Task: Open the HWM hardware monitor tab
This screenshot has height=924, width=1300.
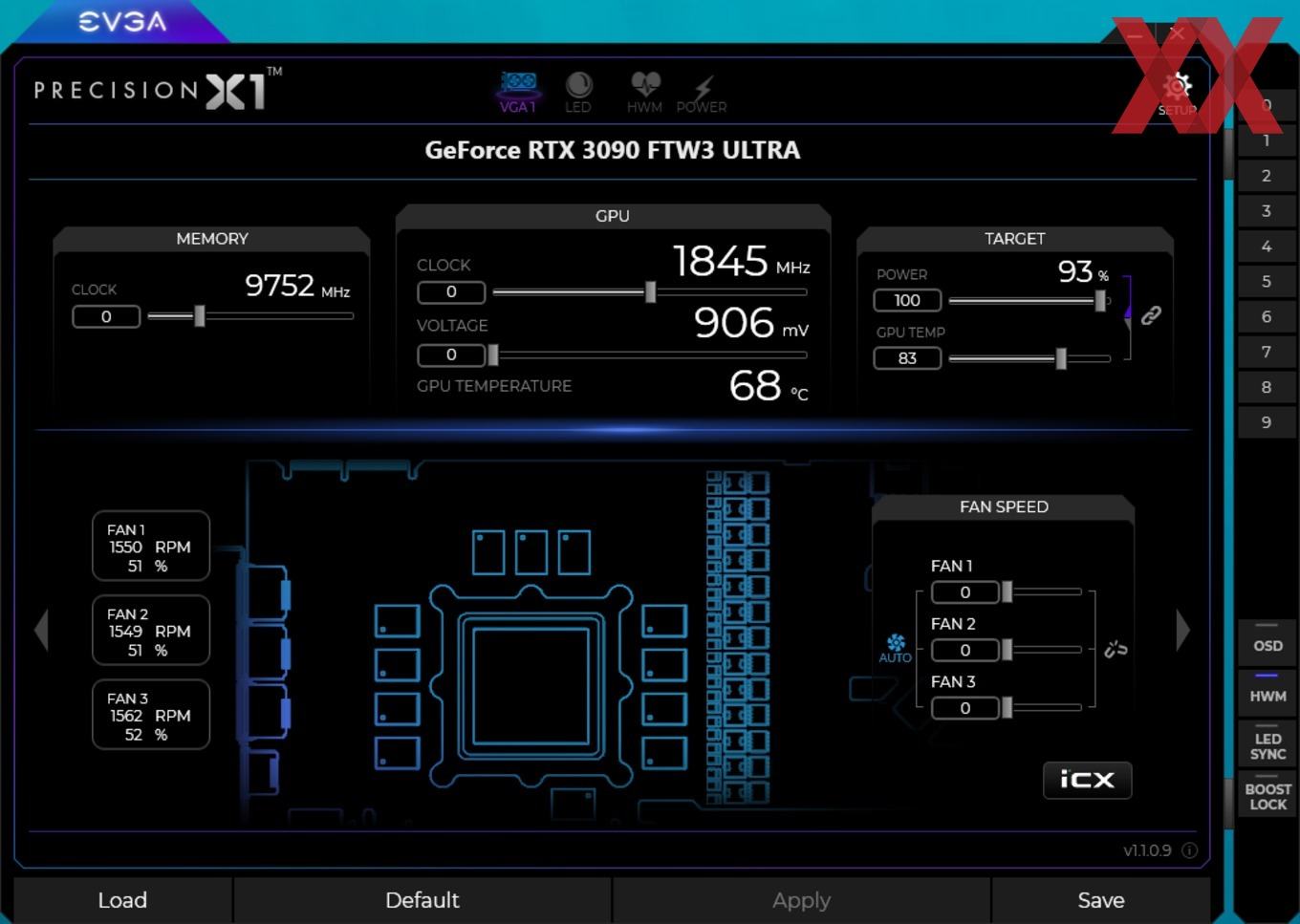Action: coord(644,93)
